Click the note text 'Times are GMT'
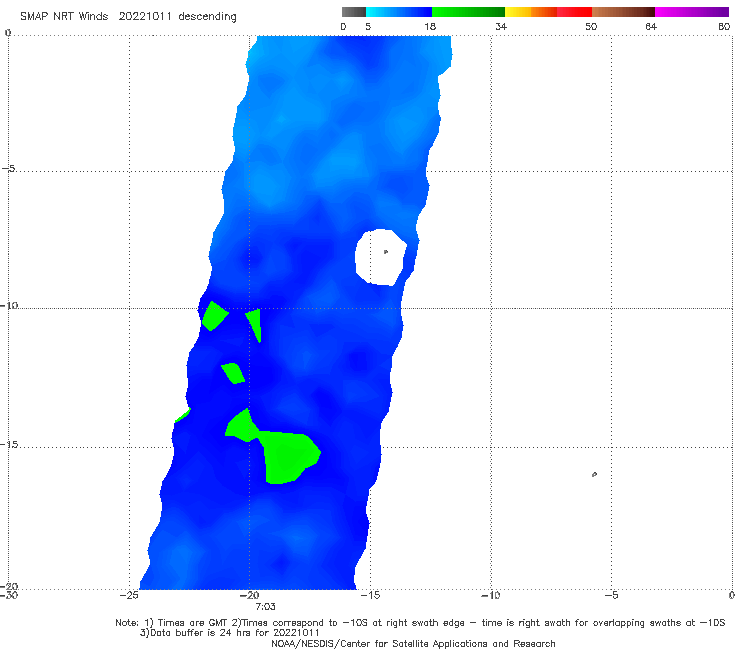 click(x=191, y=623)
